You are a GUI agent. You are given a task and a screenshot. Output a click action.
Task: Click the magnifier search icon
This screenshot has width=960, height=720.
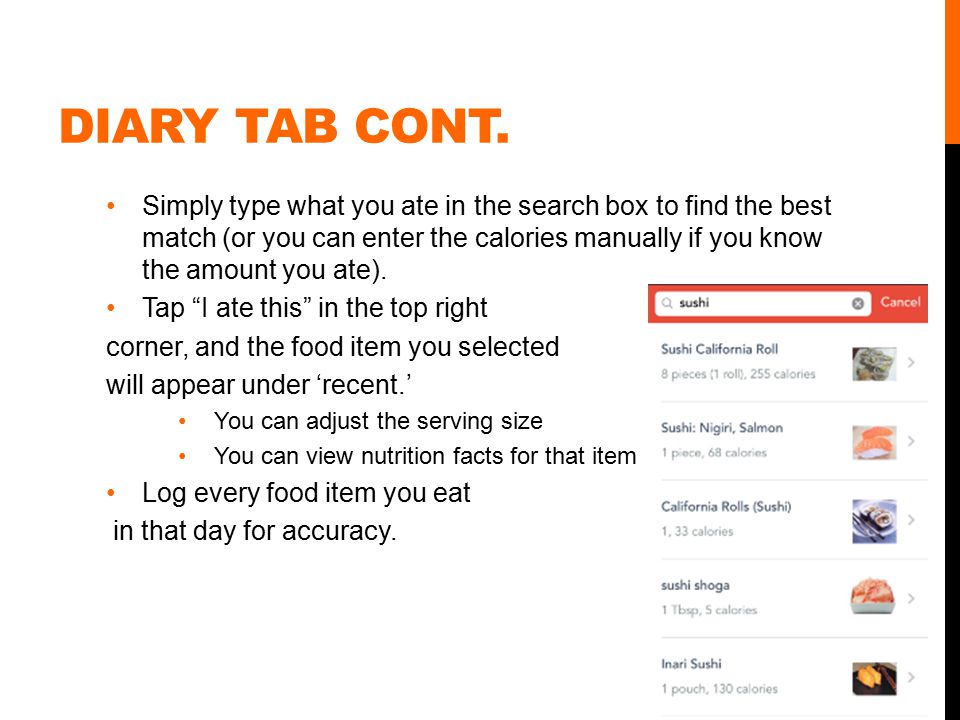(667, 303)
